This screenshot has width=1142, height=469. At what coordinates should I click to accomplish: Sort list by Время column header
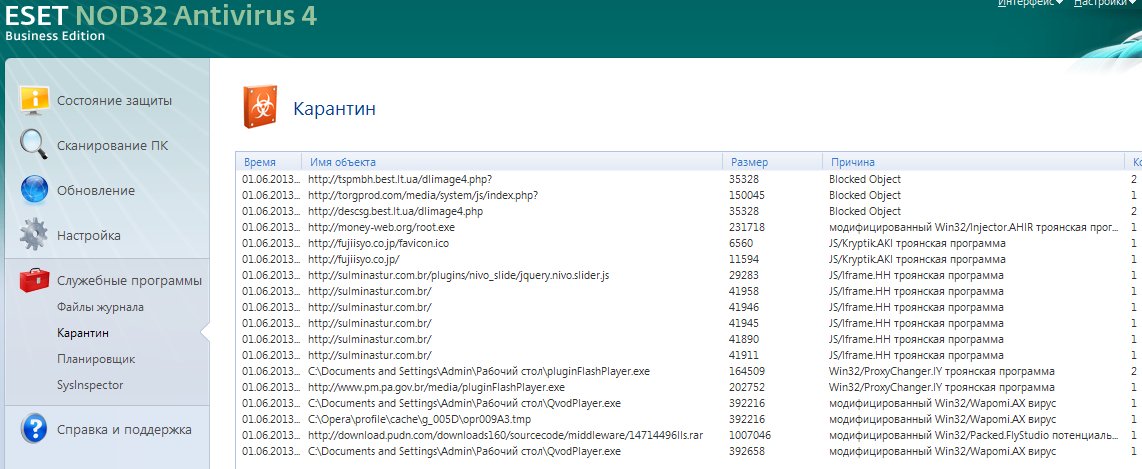point(269,162)
